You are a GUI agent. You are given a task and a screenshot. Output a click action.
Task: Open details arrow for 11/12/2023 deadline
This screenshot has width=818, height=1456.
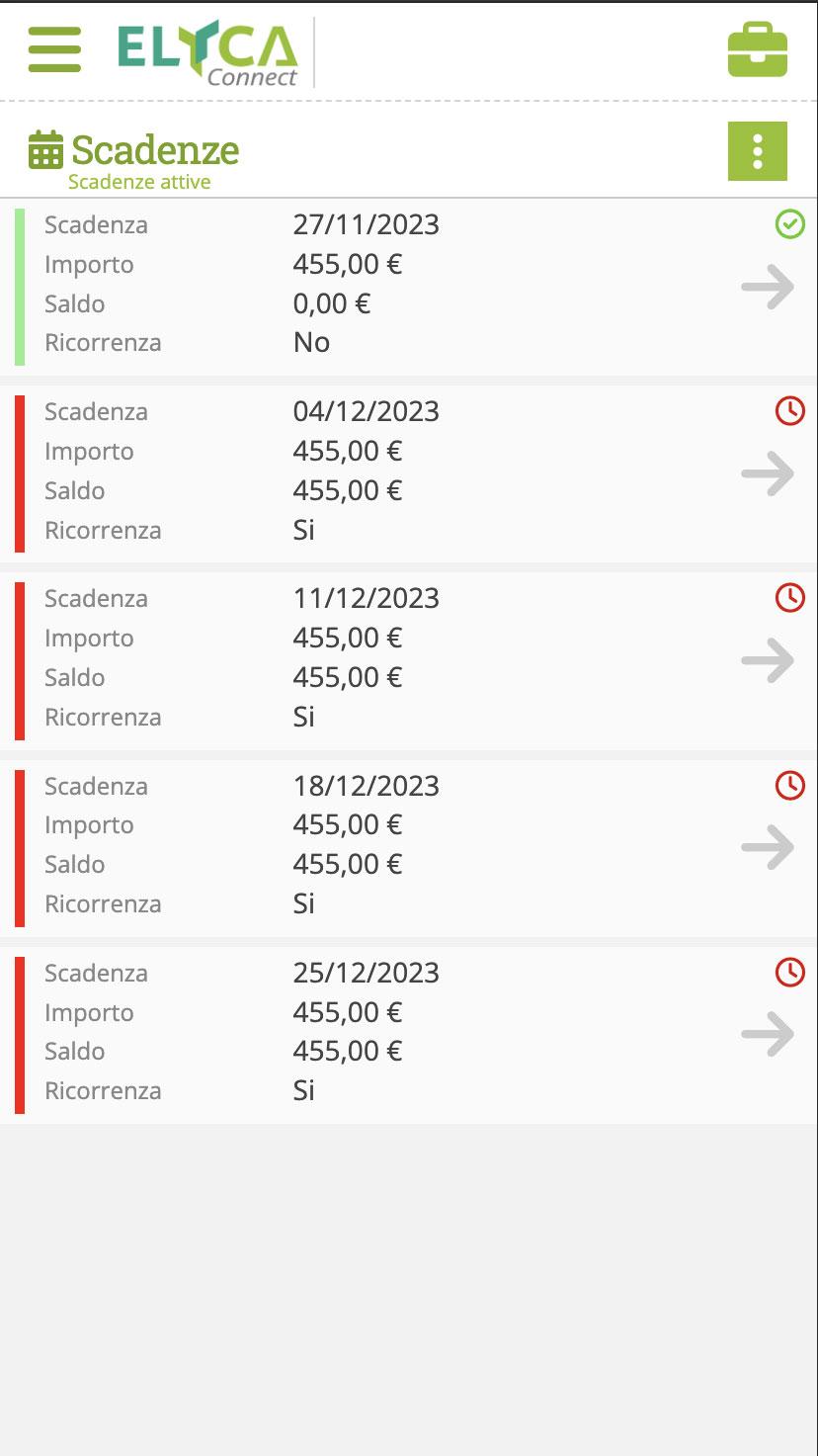pyautogui.click(x=768, y=661)
